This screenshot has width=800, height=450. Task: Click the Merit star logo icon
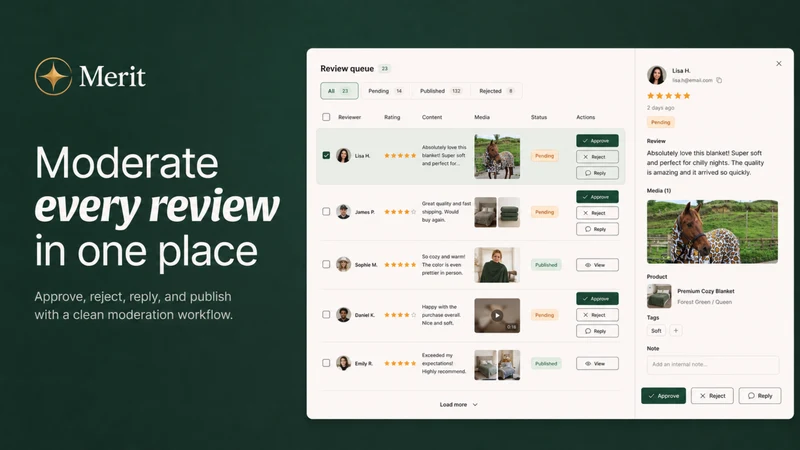coord(53,76)
